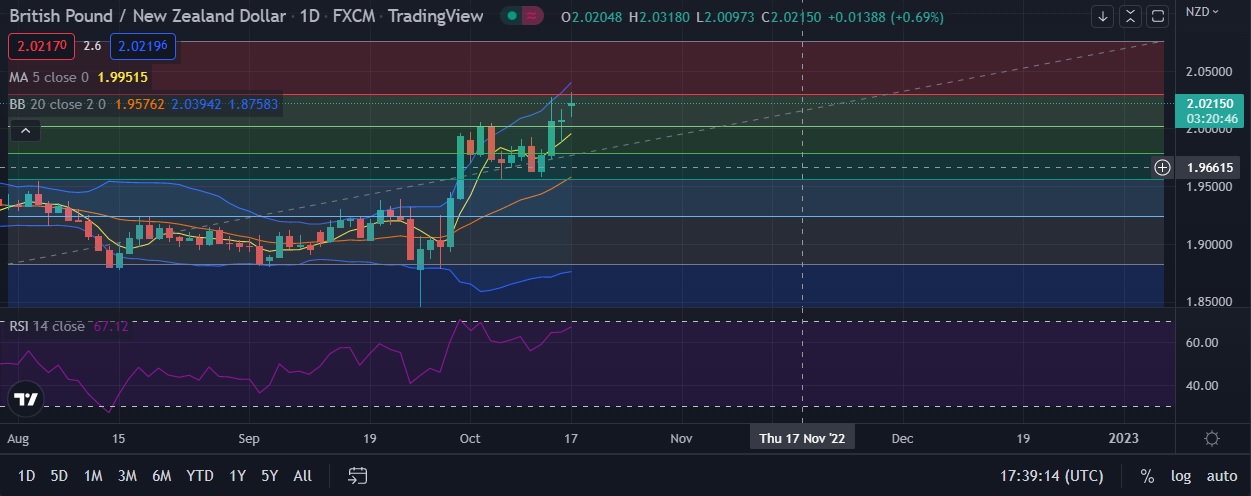This screenshot has height=496, width=1251.
Task: Select the YTD time range
Action: (199, 476)
